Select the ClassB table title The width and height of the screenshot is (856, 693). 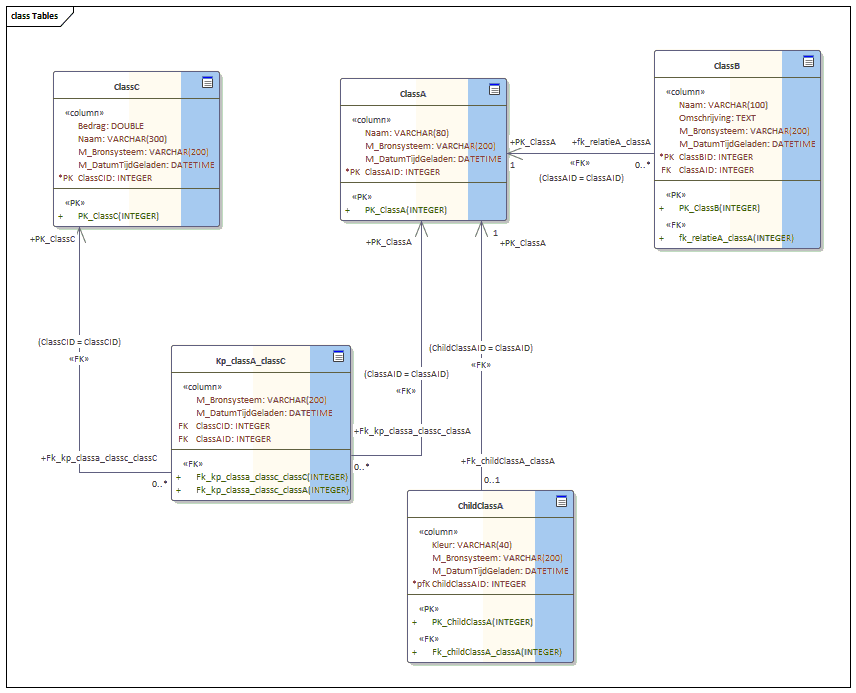coord(727,66)
